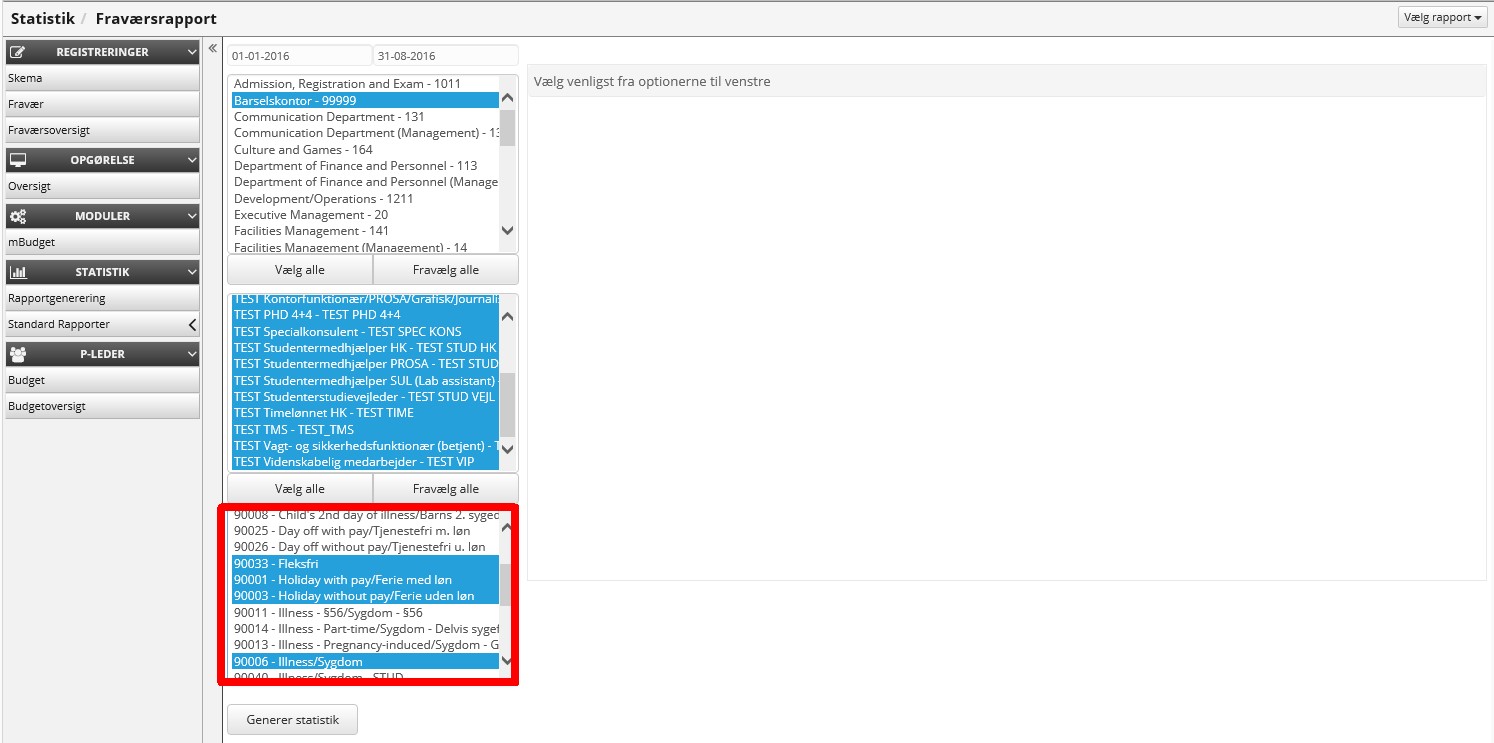Image resolution: width=1494 pixels, height=743 pixels.
Task: Expand the Standard Rapporter submenu arrow
Action: [x=191, y=325]
